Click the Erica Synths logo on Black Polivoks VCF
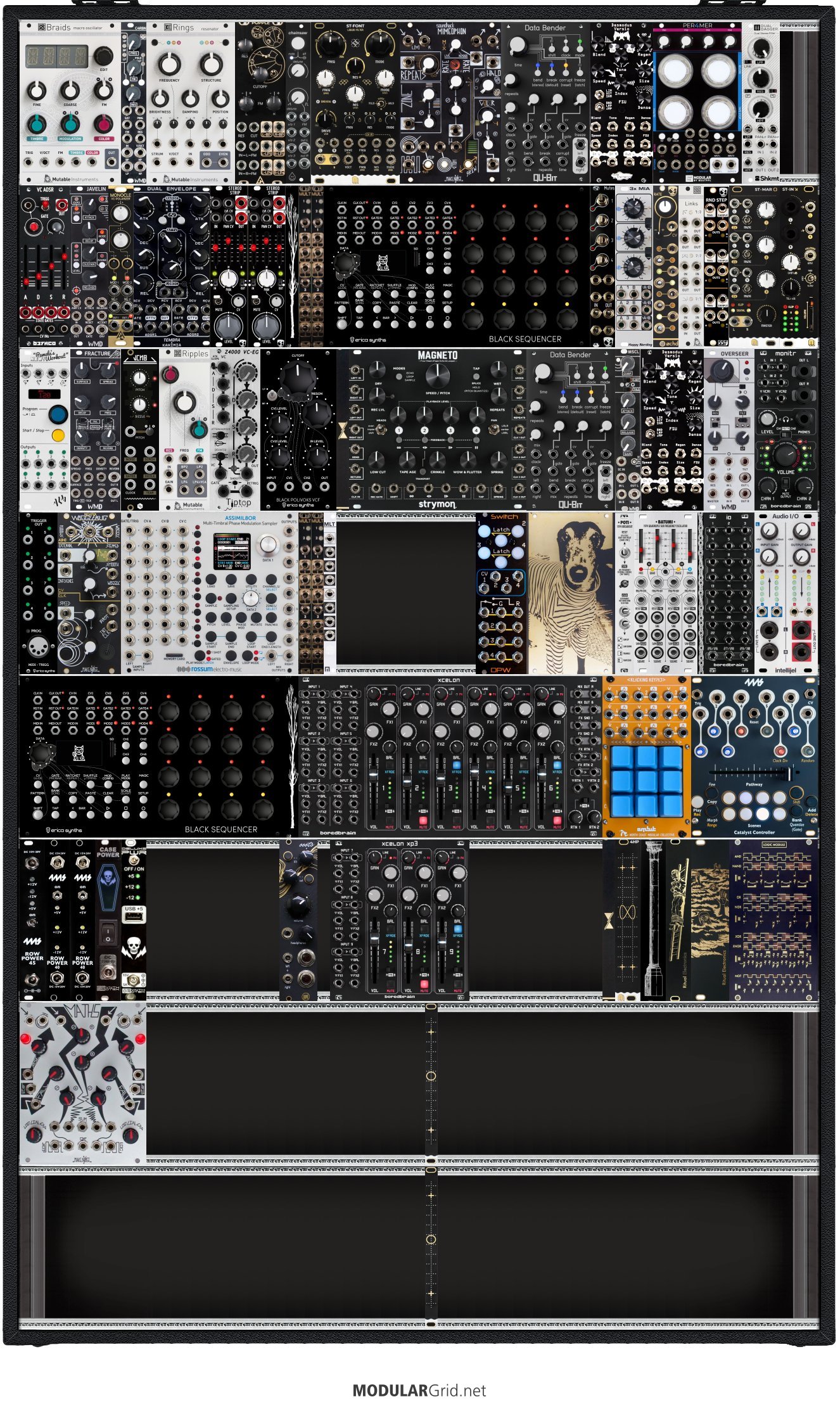This screenshot has width=840, height=1404. 298,505
